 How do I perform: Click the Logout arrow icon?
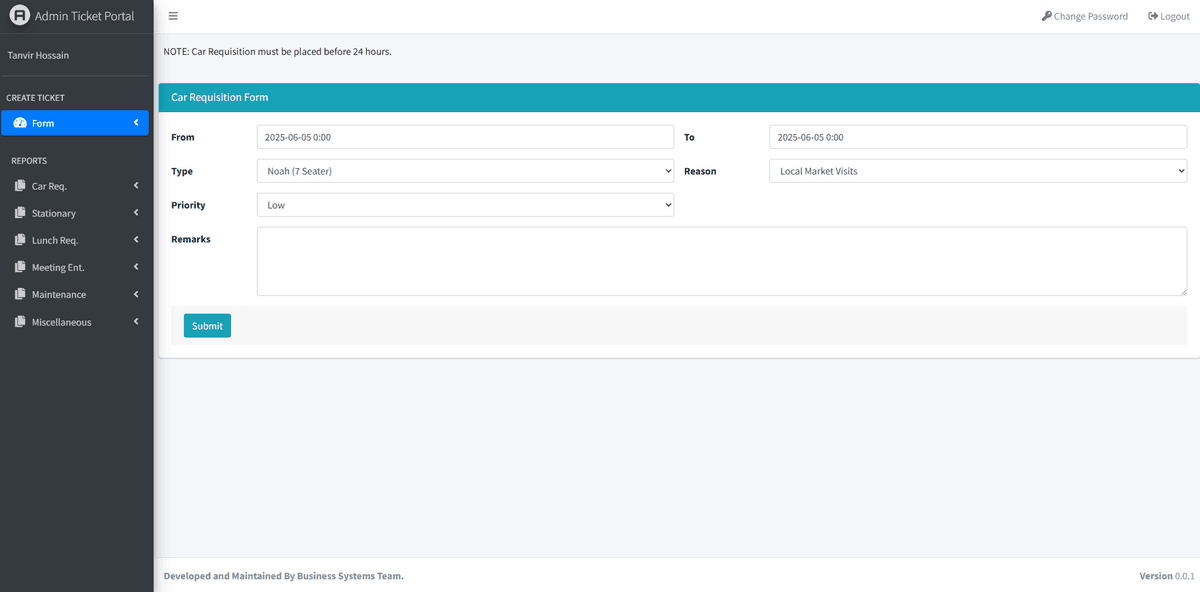click(1153, 16)
